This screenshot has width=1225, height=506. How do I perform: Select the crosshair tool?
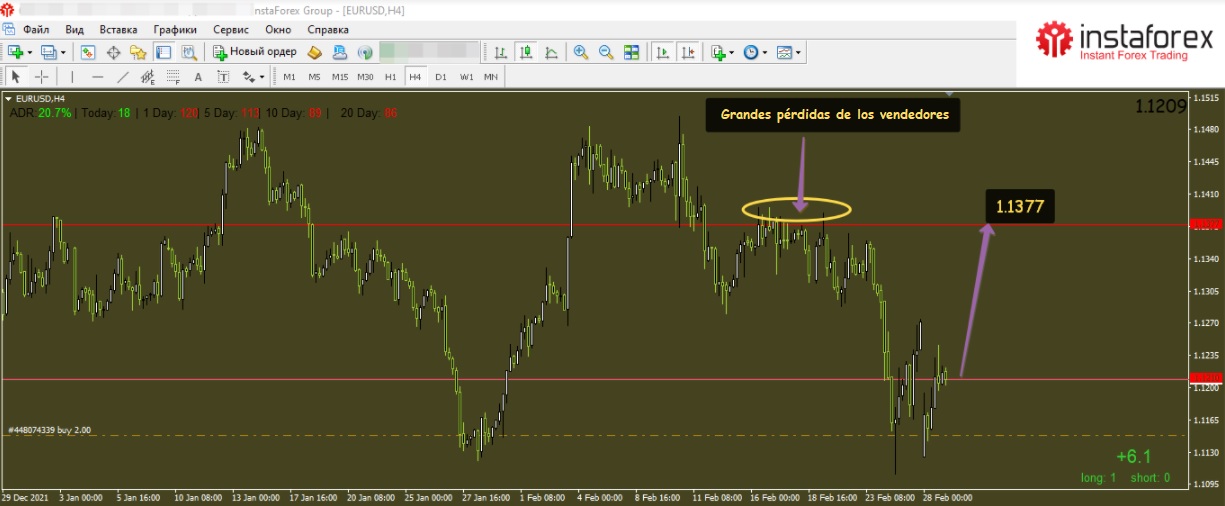(x=42, y=76)
